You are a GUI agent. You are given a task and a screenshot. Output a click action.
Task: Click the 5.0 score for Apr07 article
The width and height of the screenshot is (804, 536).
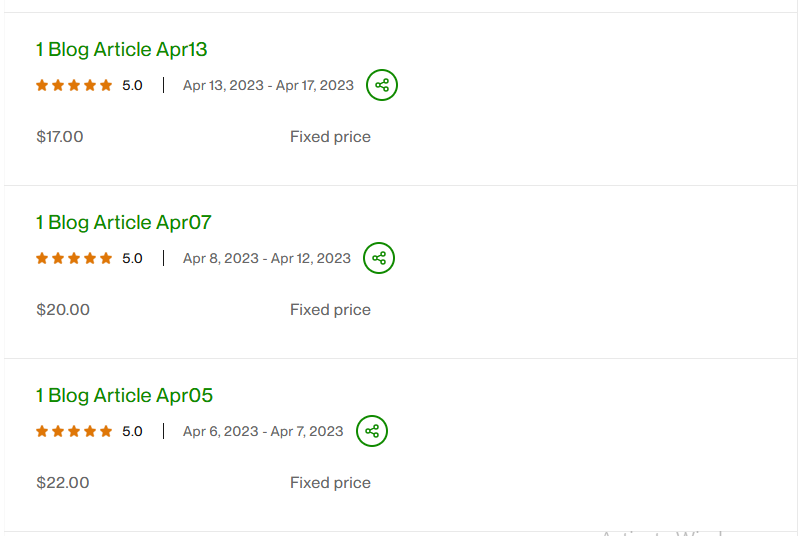coord(132,259)
